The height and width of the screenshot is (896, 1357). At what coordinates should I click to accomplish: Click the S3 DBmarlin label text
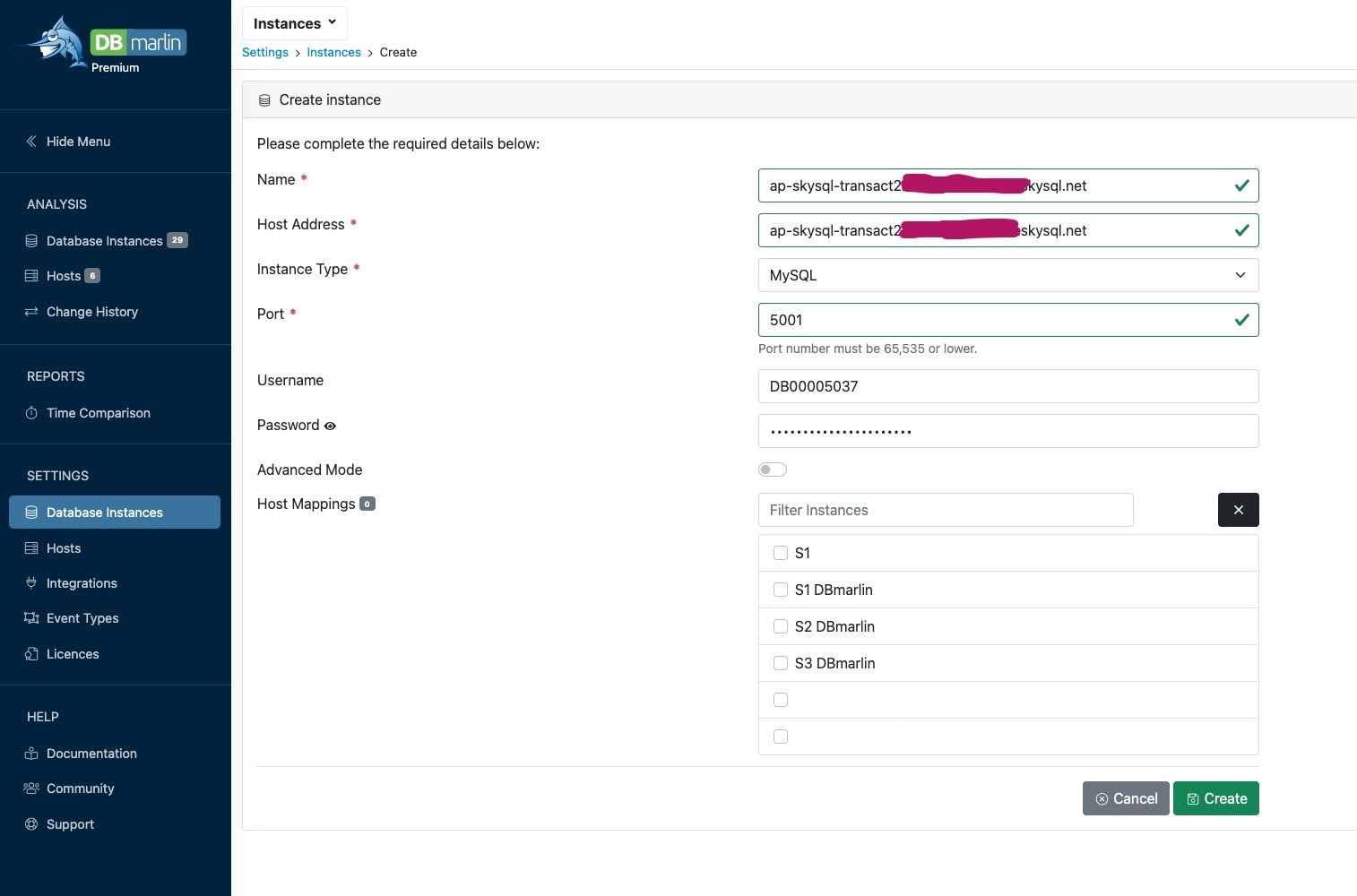tap(834, 663)
